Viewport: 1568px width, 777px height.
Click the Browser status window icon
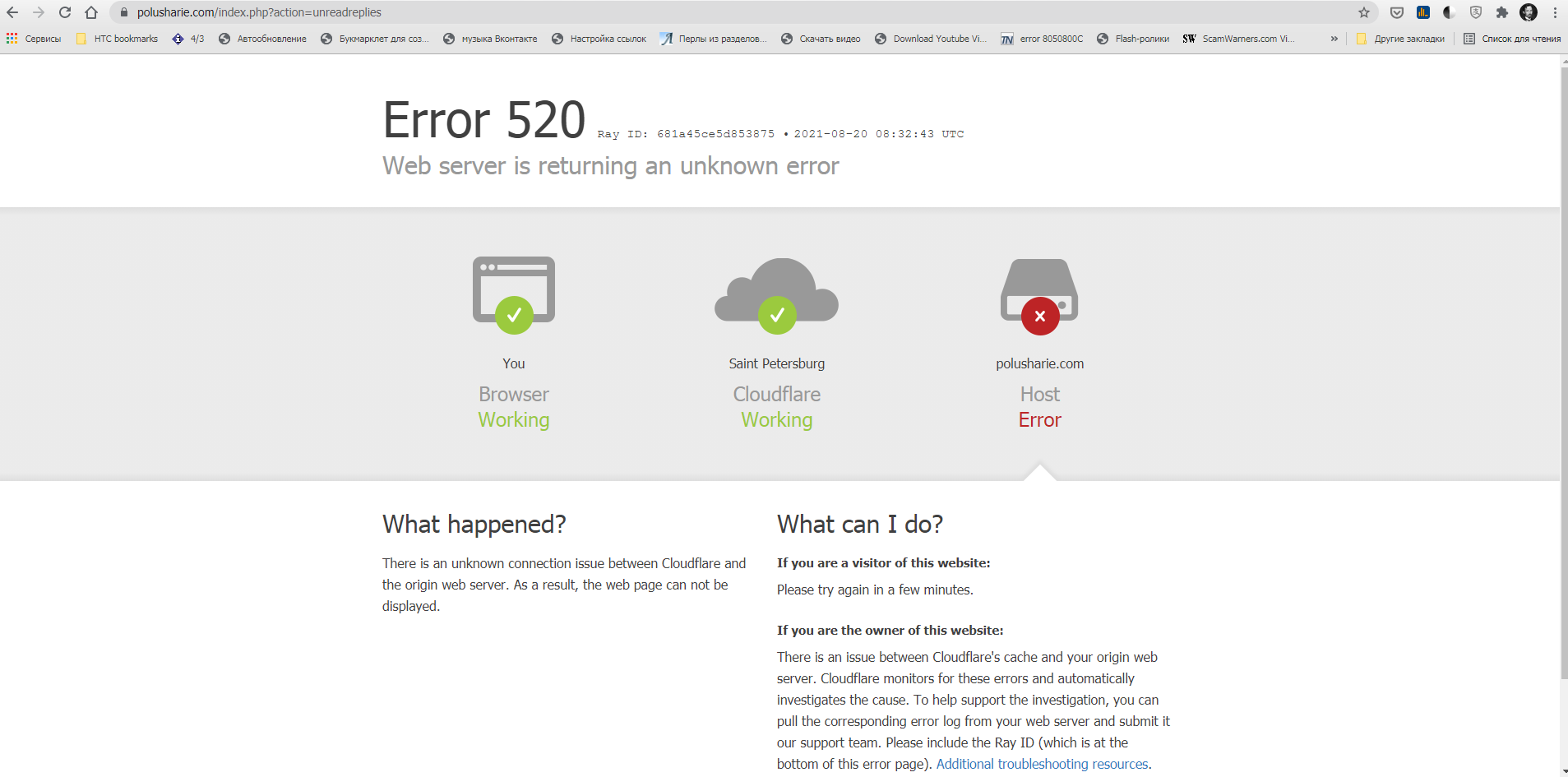[514, 294]
